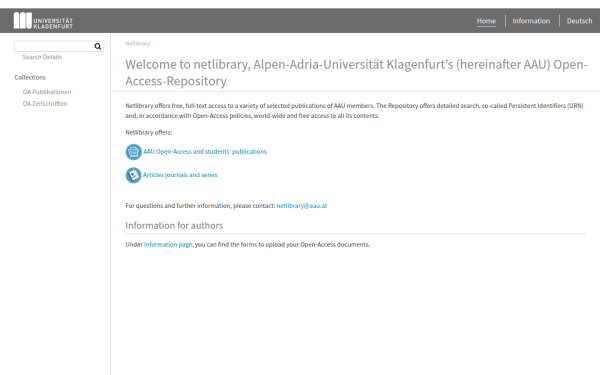Viewport: 600px width, 375px height.
Task: Switch language to Deutsch
Action: 579,21
